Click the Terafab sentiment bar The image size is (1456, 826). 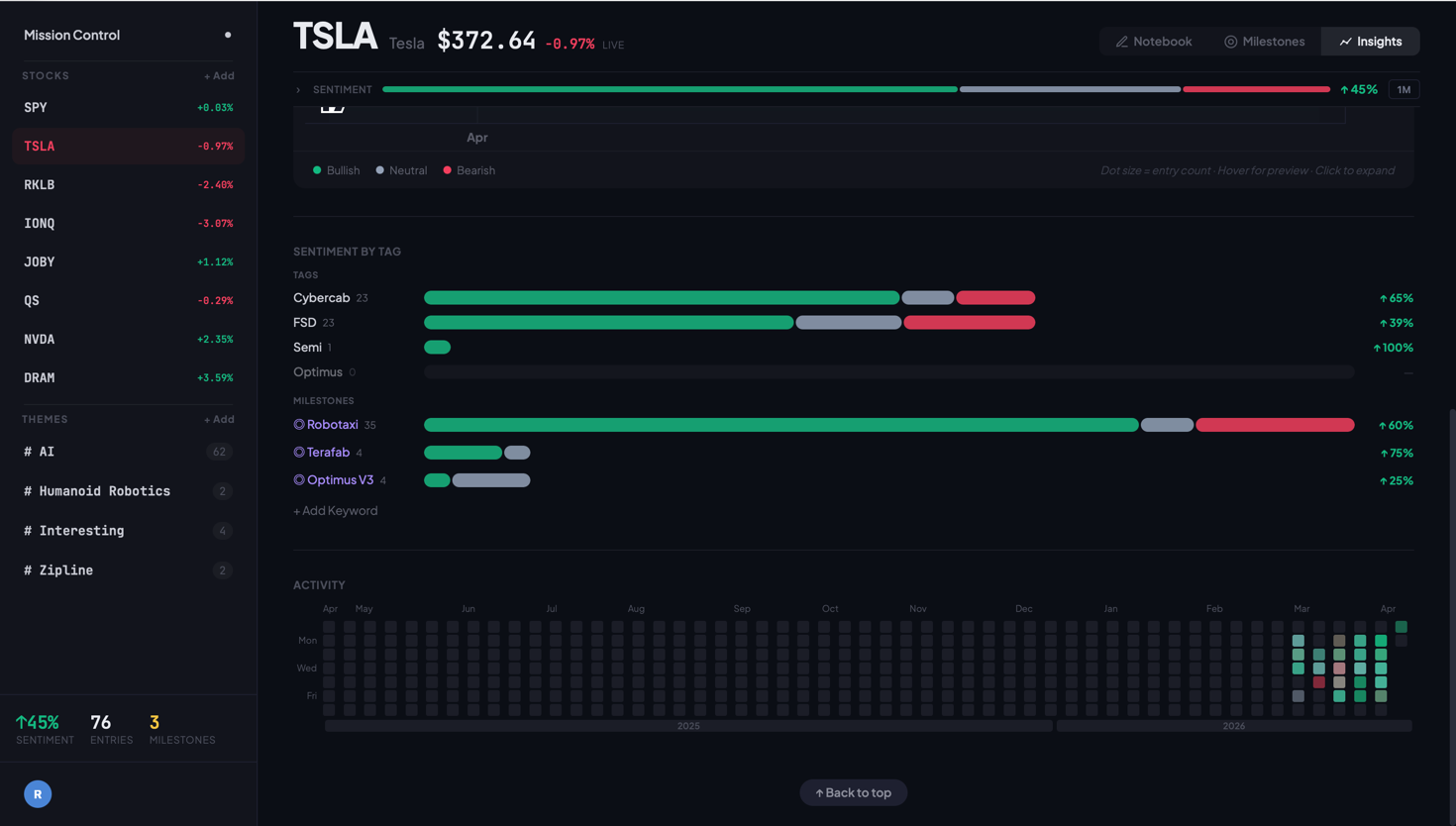476,453
